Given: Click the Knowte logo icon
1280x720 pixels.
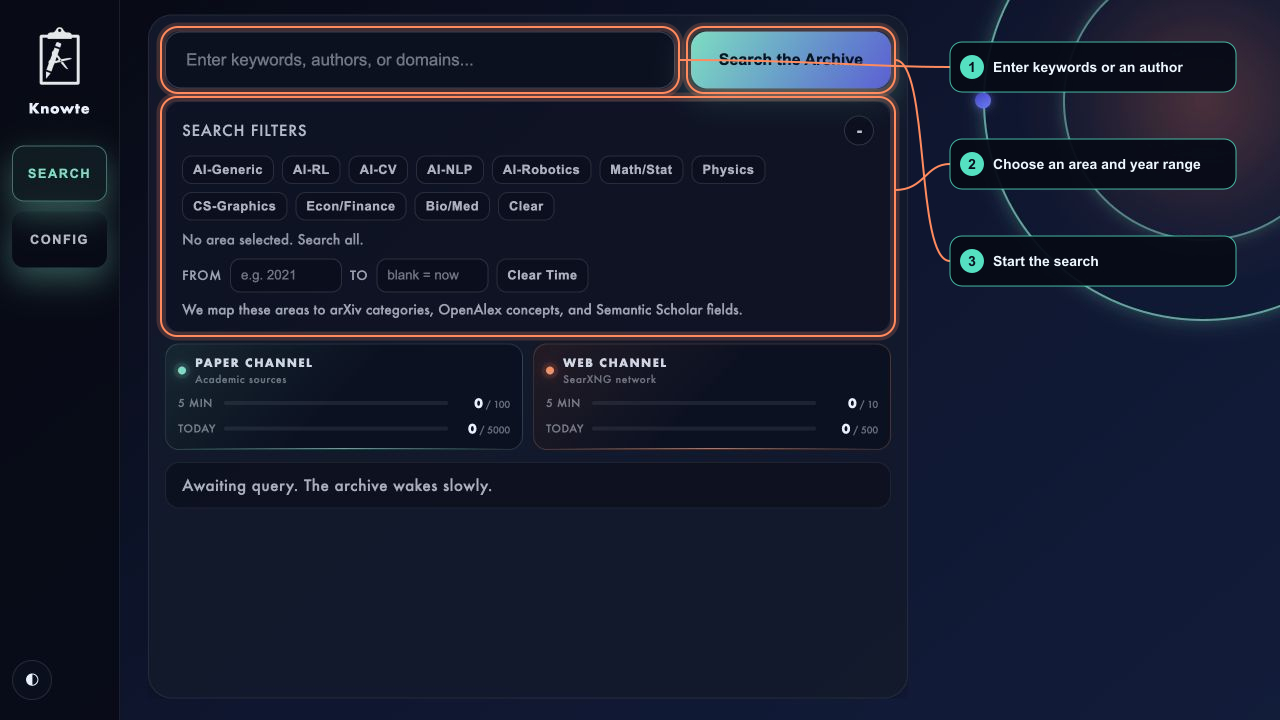Looking at the screenshot, I should (59, 57).
